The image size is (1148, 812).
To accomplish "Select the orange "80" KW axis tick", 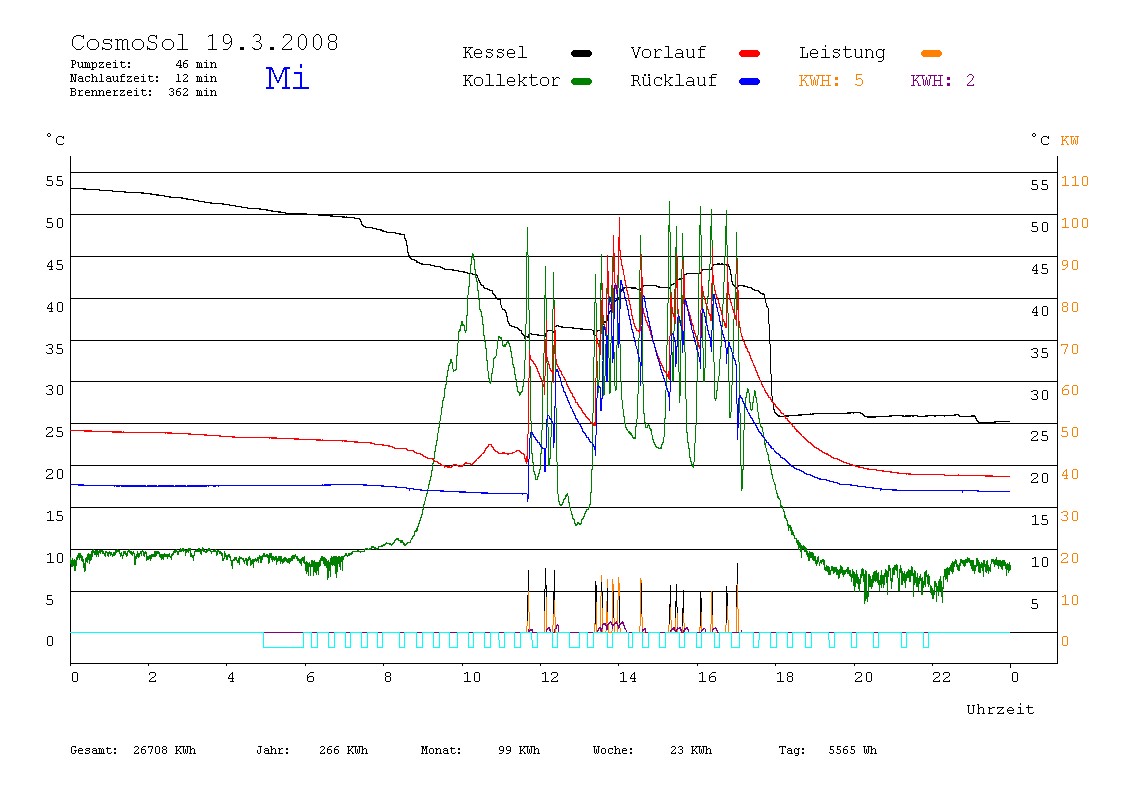I will [x=1070, y=307].
